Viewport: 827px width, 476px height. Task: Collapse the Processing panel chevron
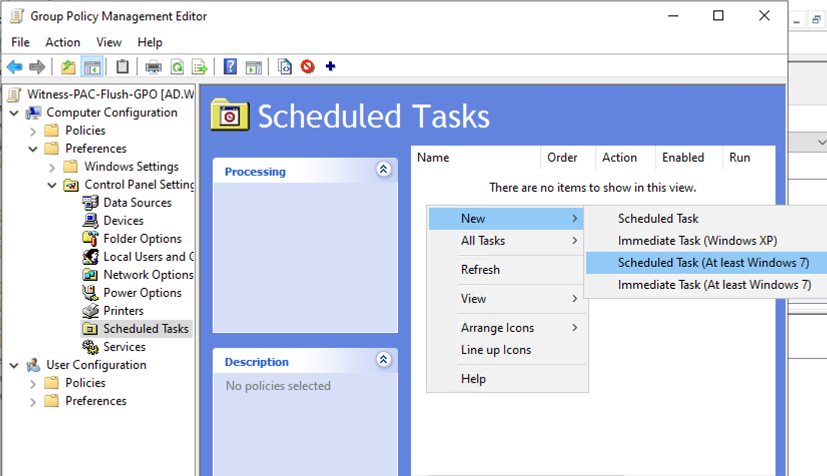pyautogui.click(x=383, y=169)
